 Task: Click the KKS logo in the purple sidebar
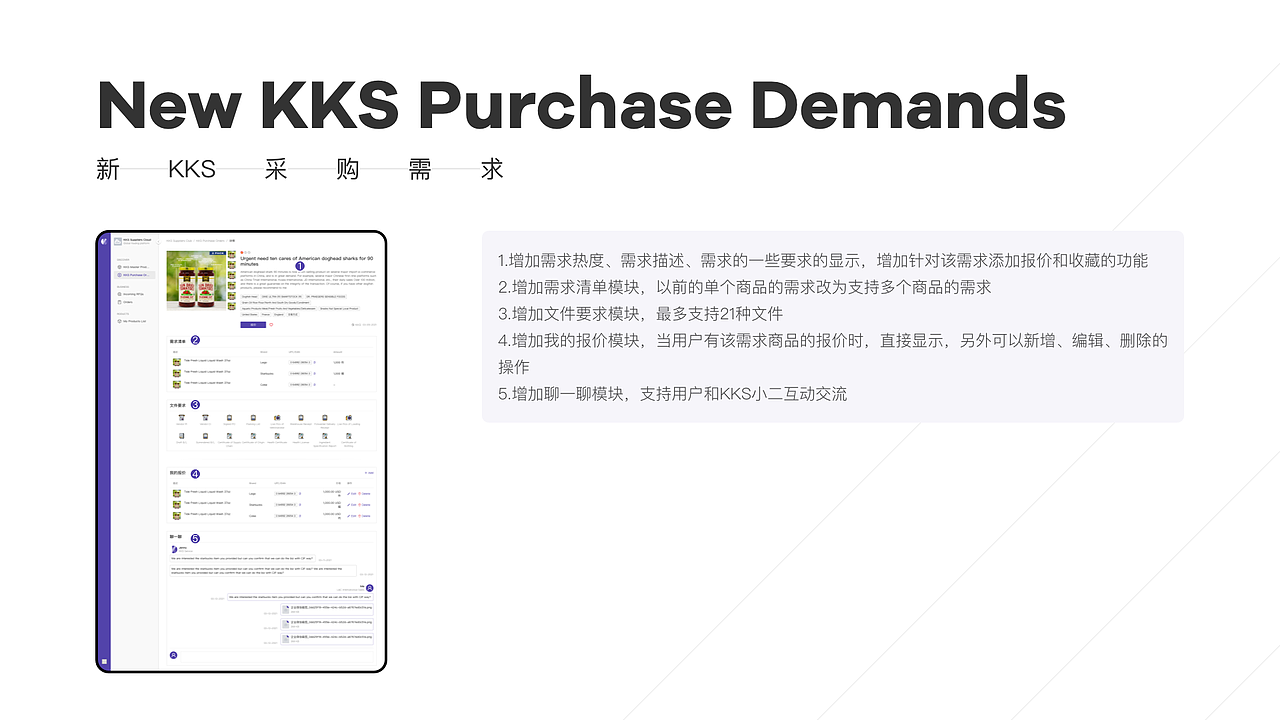(x=104, y=241)
